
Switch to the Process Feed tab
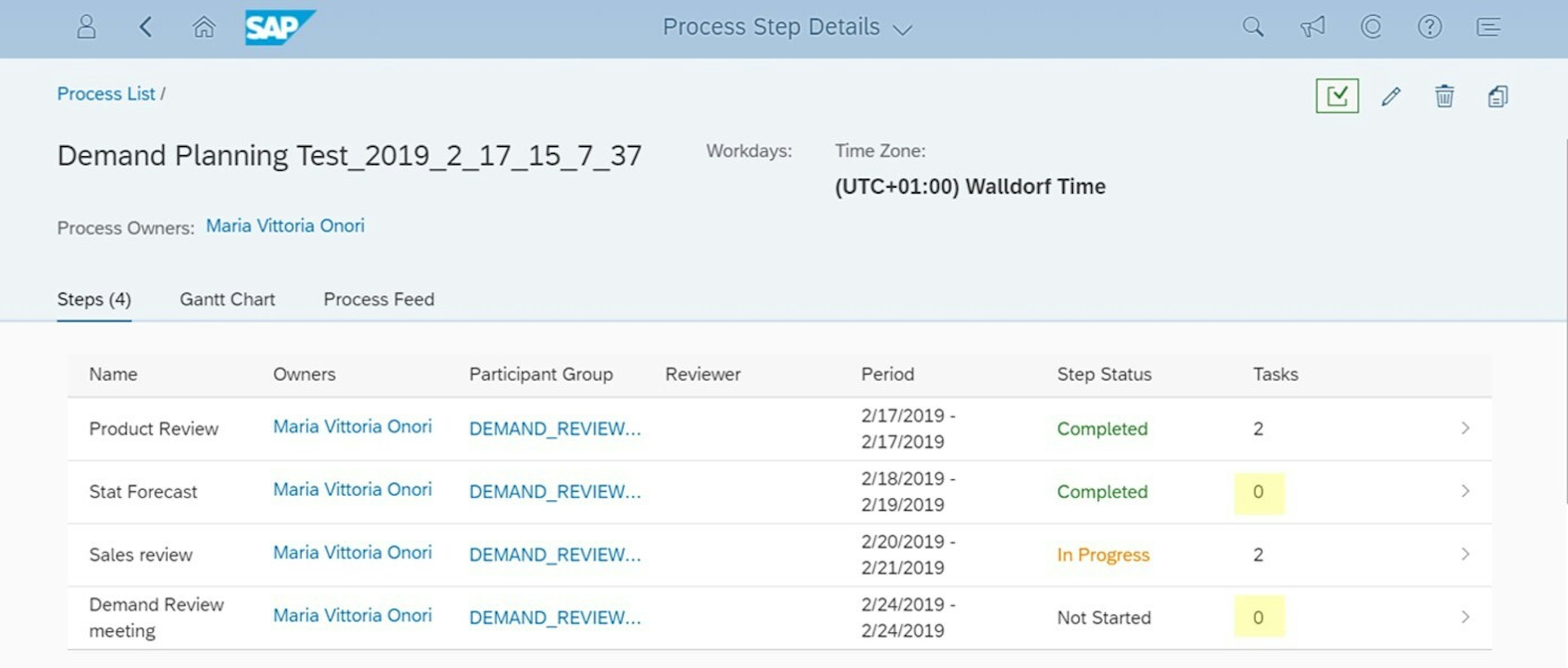[379, 299]
